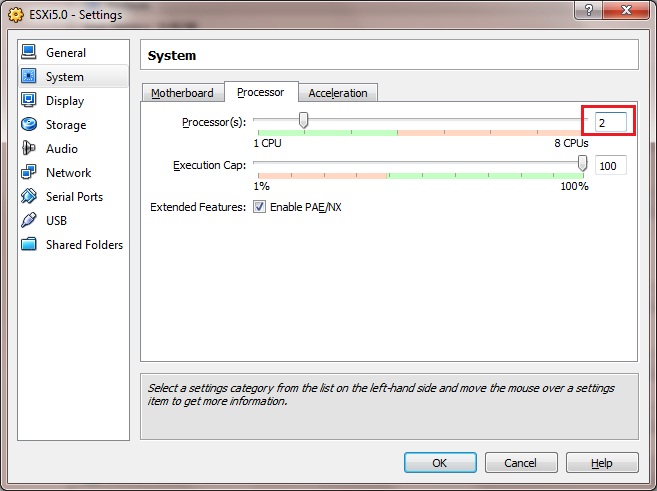The width and height of the screenshot is (657, 491).
Task: Click the Processor count input field
Action: (610, 122)
